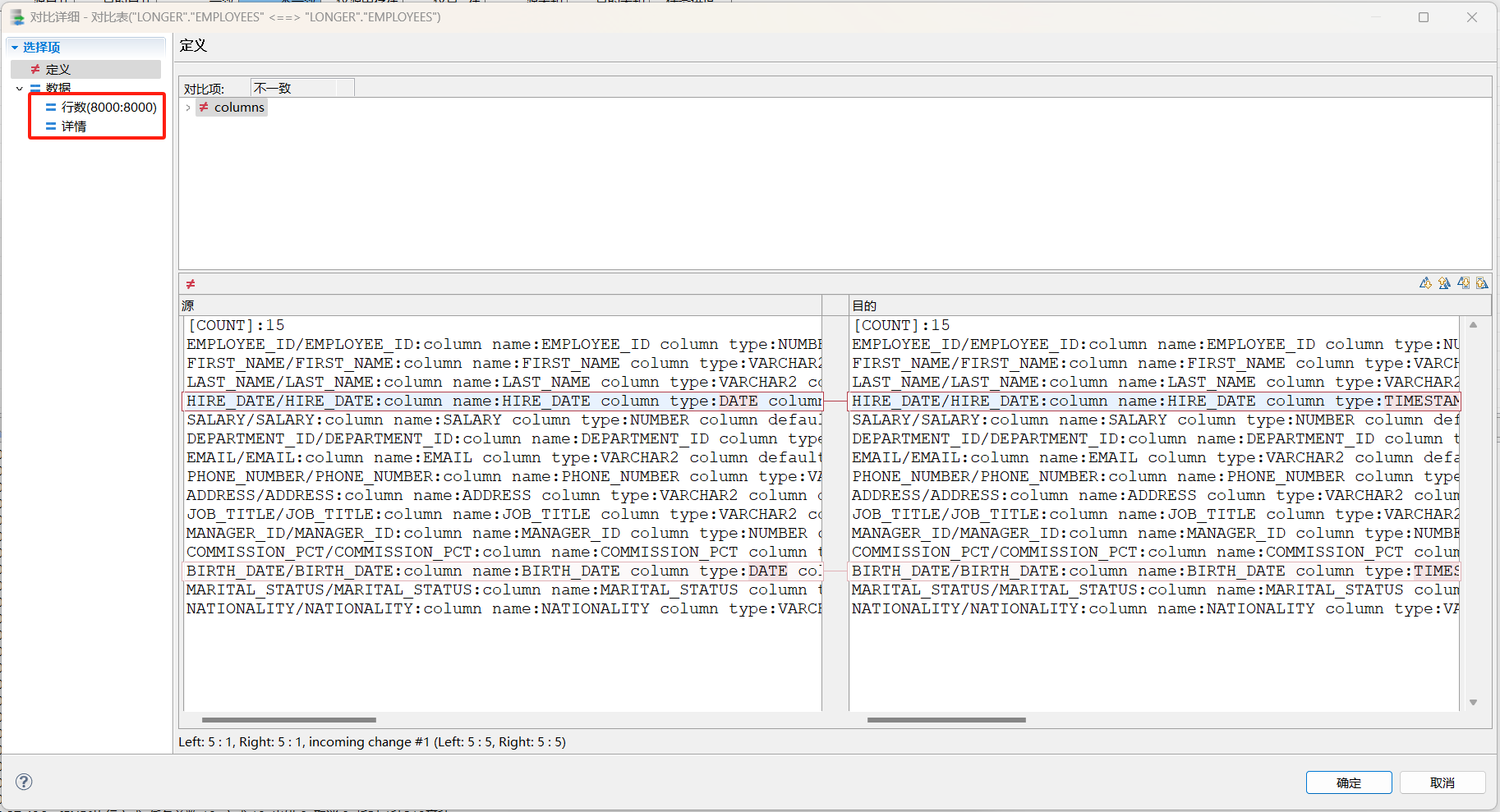Click the 定义 panel heading

point(194,46)
